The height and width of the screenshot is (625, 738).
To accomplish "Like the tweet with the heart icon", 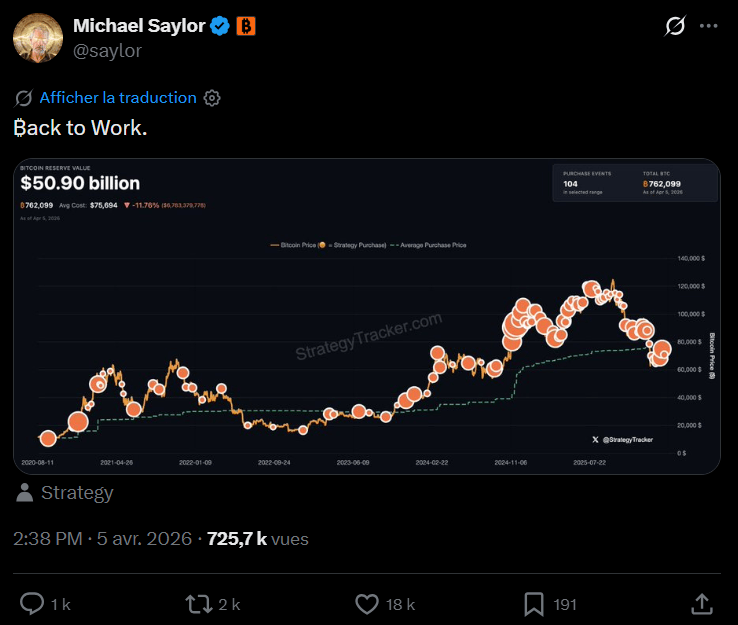I will [367, 603].
